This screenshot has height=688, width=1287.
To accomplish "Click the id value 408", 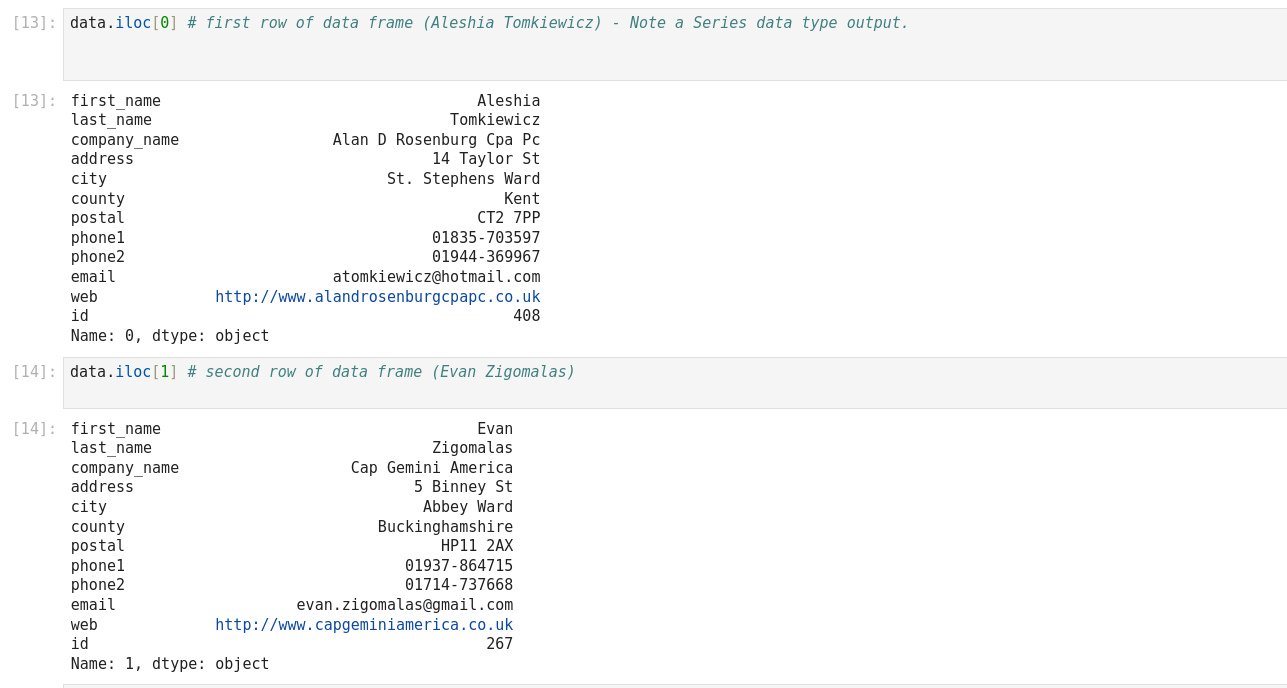I will pyautogui.click(x=526, y=316).
